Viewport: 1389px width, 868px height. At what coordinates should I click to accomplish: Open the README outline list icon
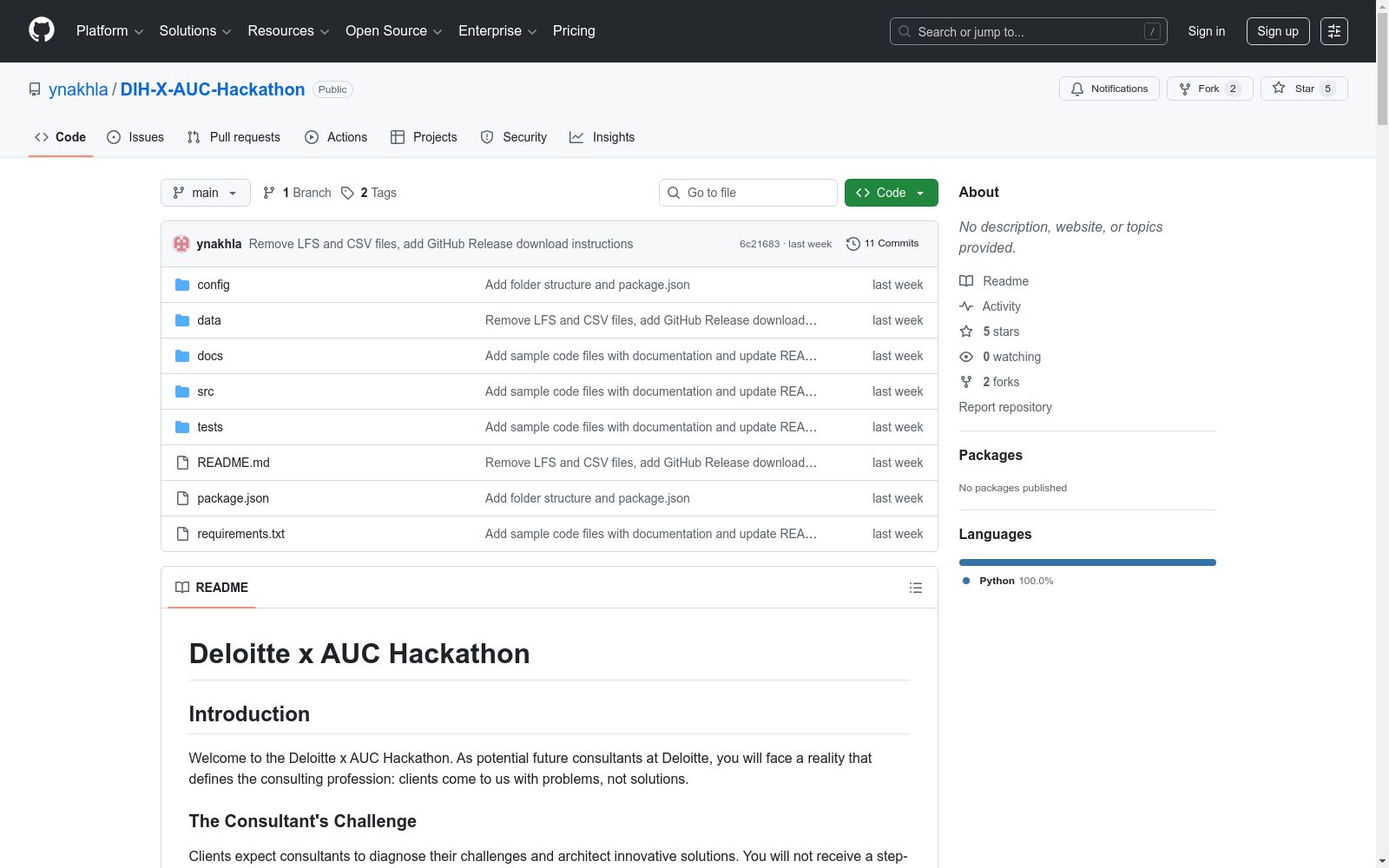[916, 588]
